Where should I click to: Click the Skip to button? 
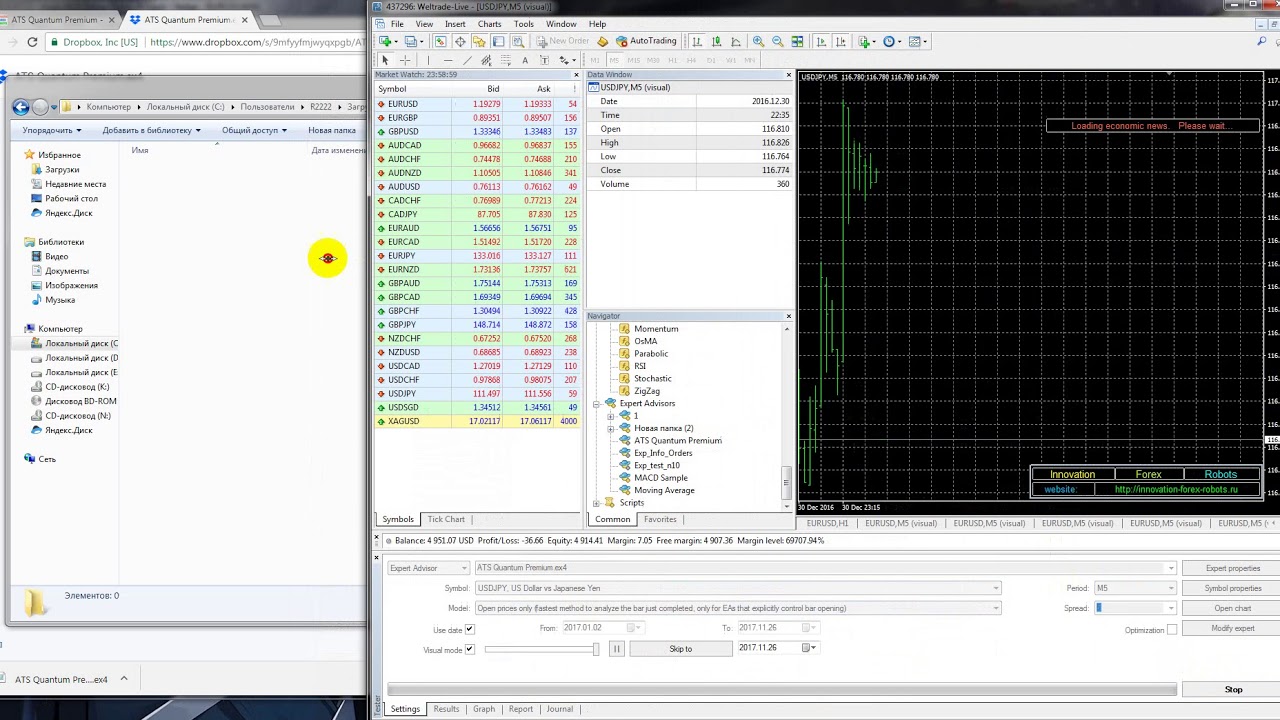(680, 649)
